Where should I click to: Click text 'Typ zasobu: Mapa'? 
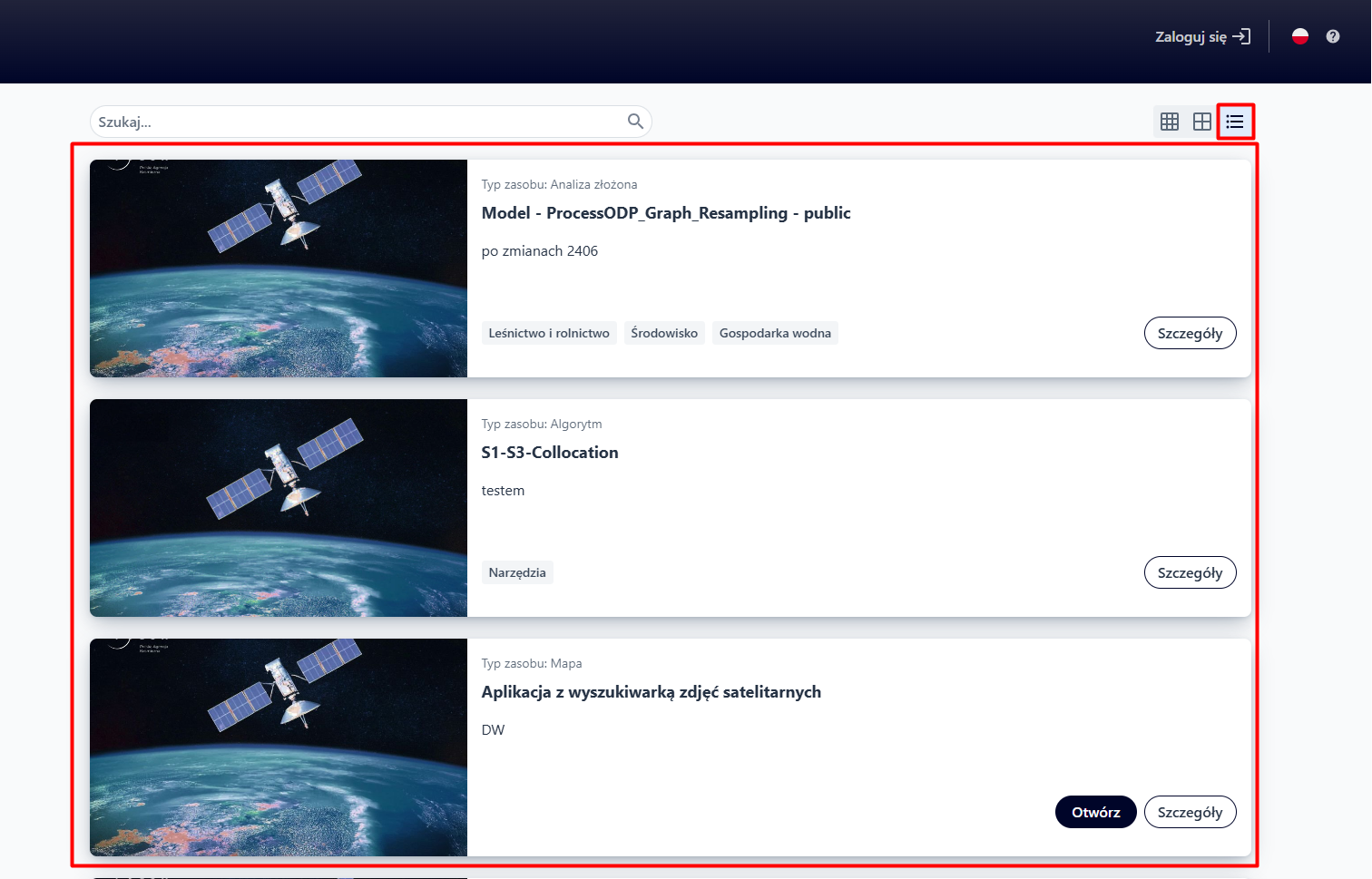[532, 663]
